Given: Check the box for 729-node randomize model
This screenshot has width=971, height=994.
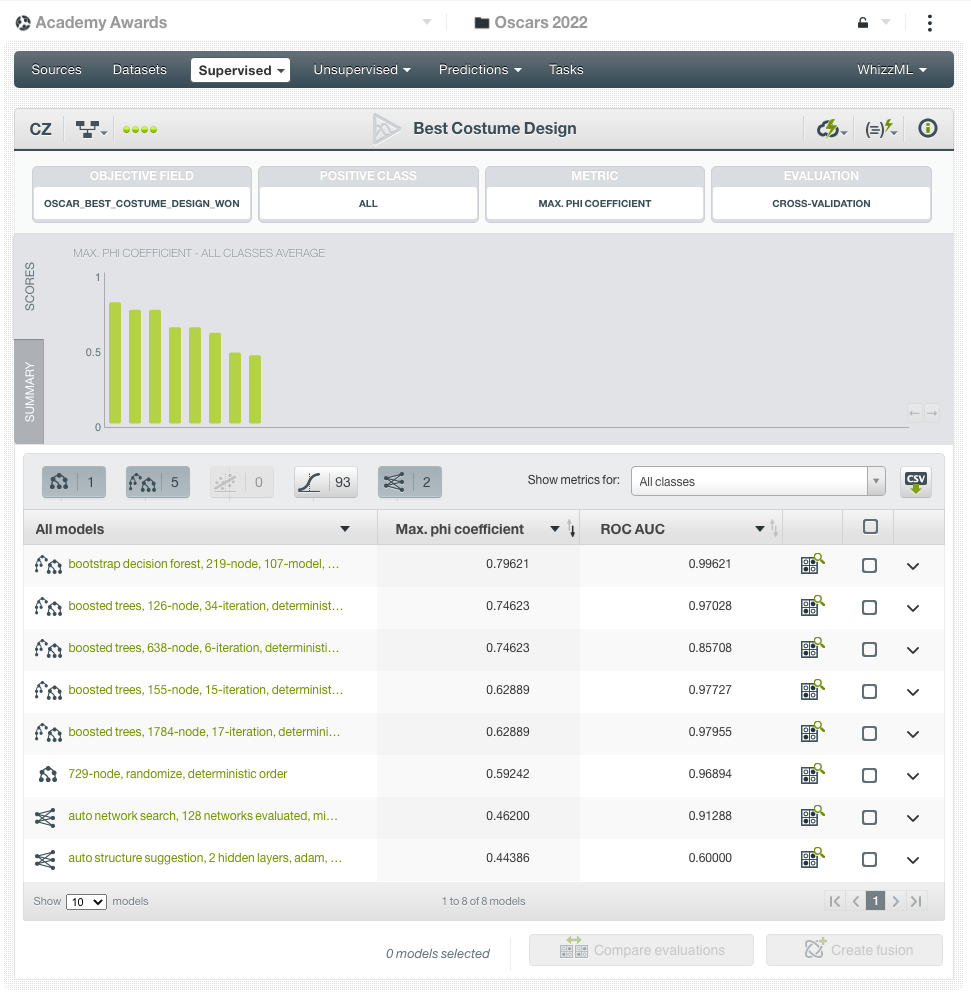Looking at the screenshot, I should 869,775.
